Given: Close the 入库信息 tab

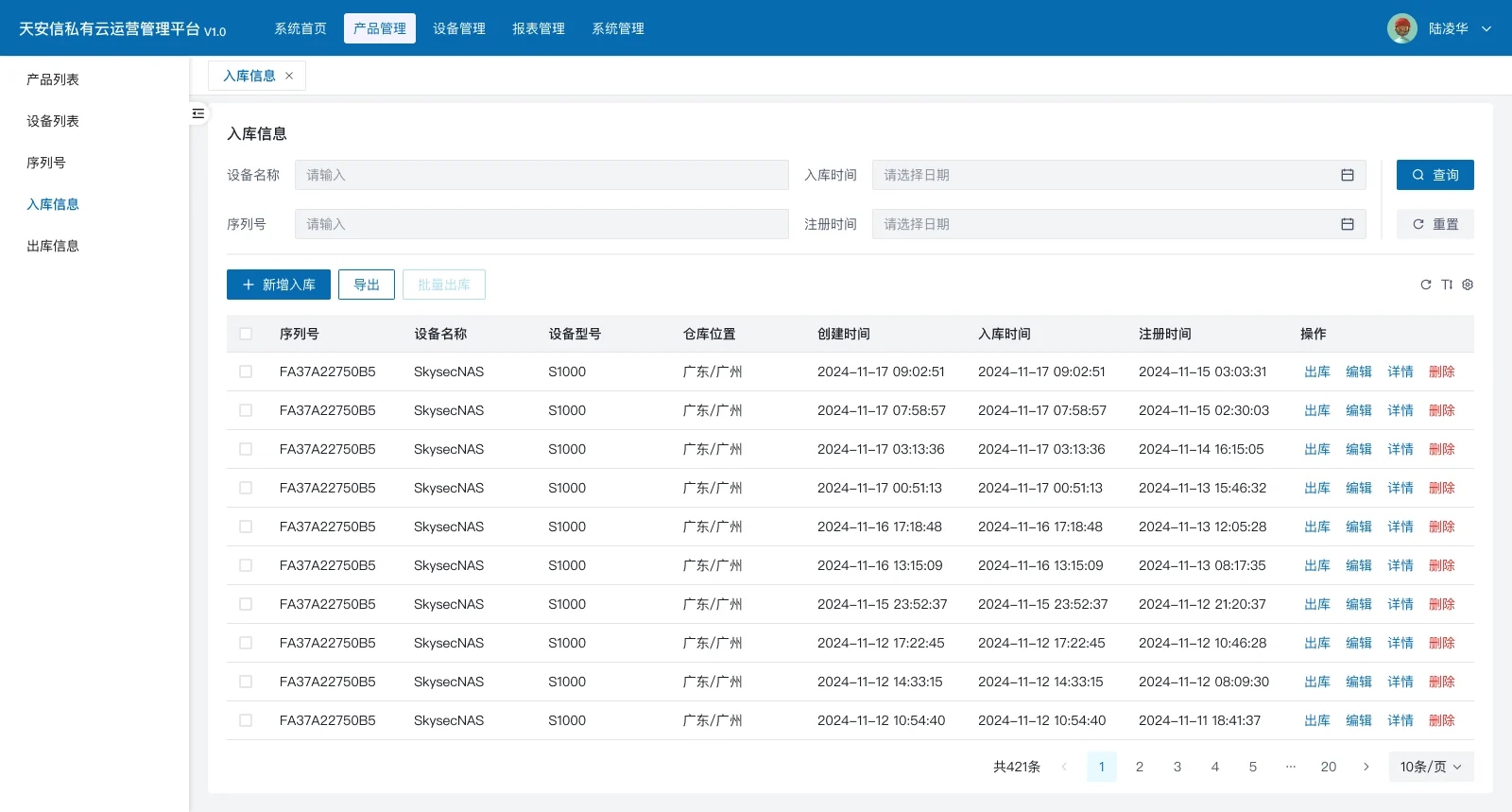Looking at the screenshot, I should tap(289, 76).
